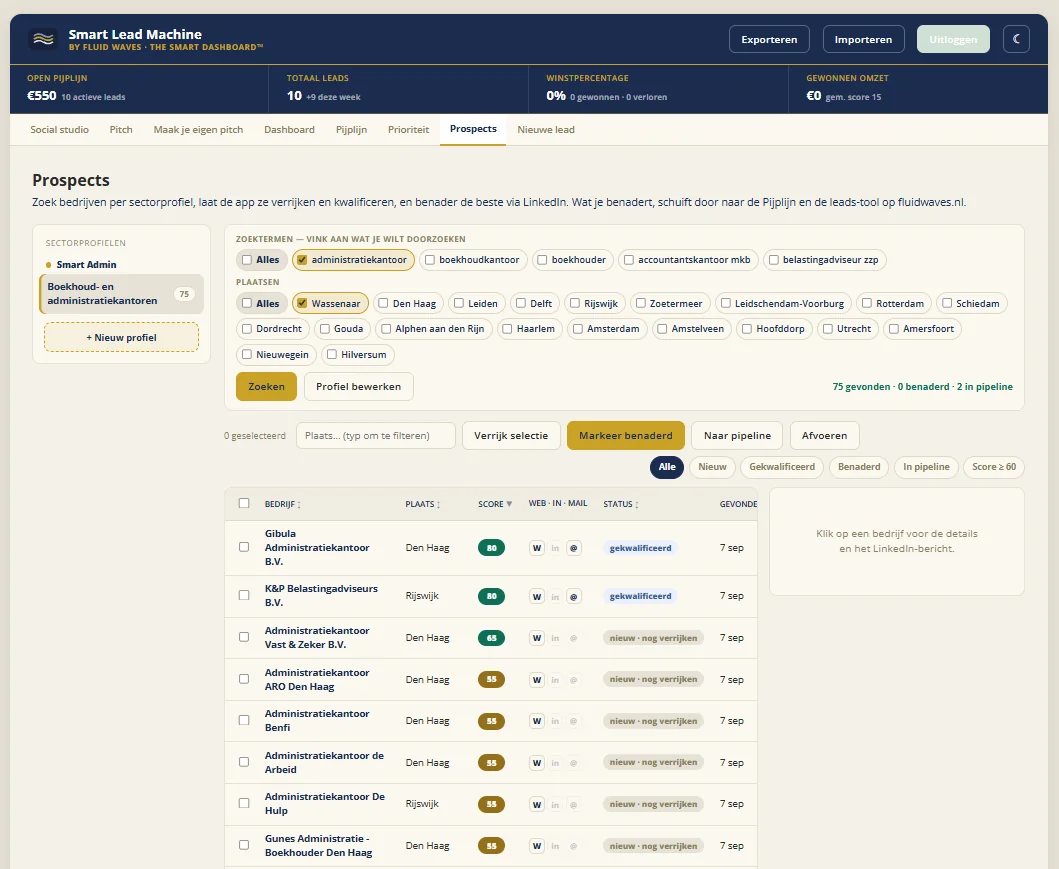Enable the boekhouder search term checkbox
1059x869 pixels.
coord(542,260)
